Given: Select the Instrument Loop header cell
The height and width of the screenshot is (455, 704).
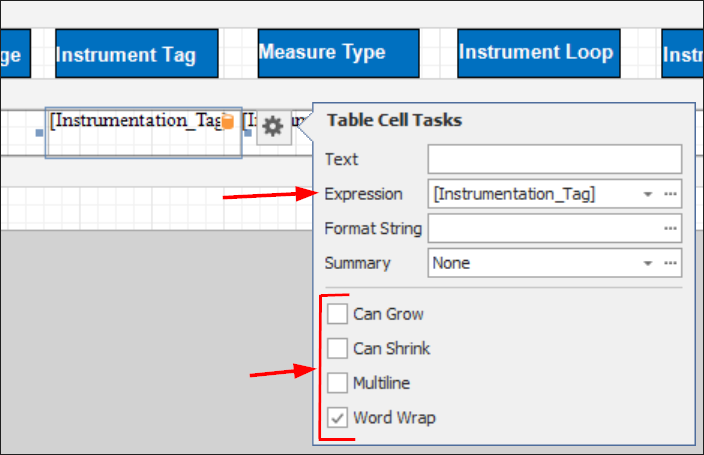Looking at the screenshot, I should point(536,53).
